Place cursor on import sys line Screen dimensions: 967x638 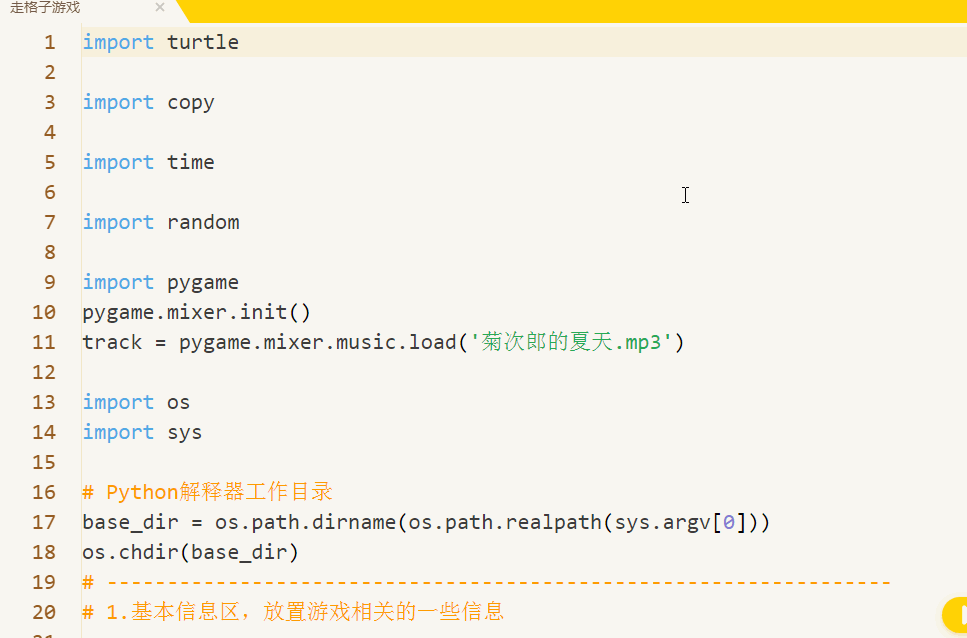[142, 432]
